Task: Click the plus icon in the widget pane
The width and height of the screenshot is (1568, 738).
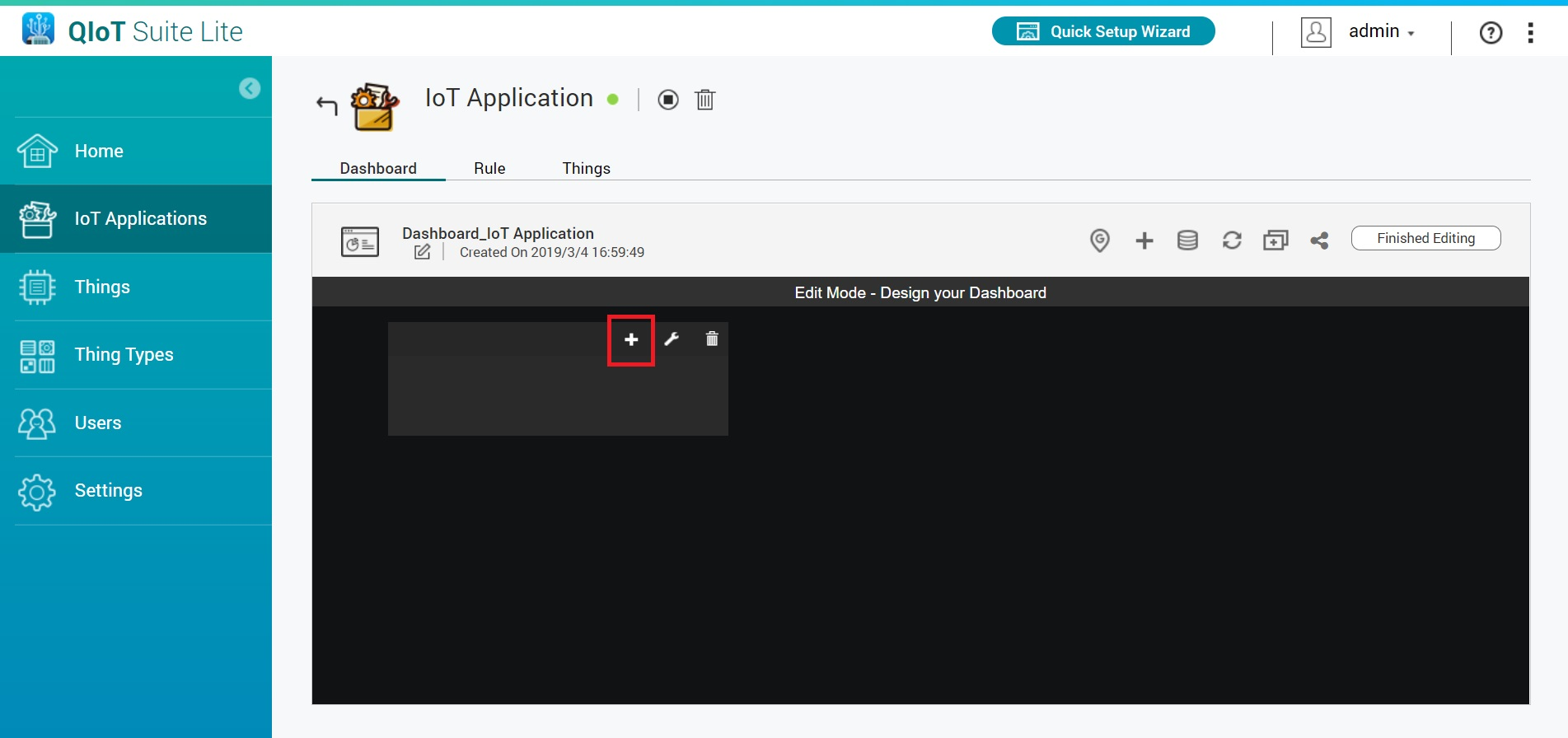Action: tap(631, 339)
